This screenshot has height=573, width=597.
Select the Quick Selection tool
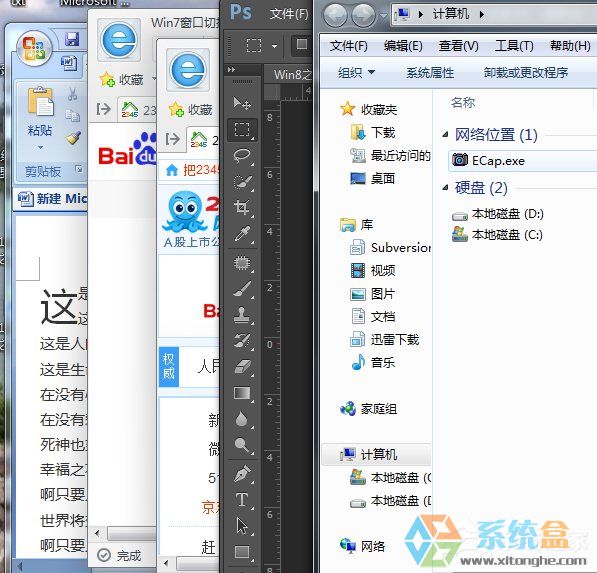coord(242,182)
